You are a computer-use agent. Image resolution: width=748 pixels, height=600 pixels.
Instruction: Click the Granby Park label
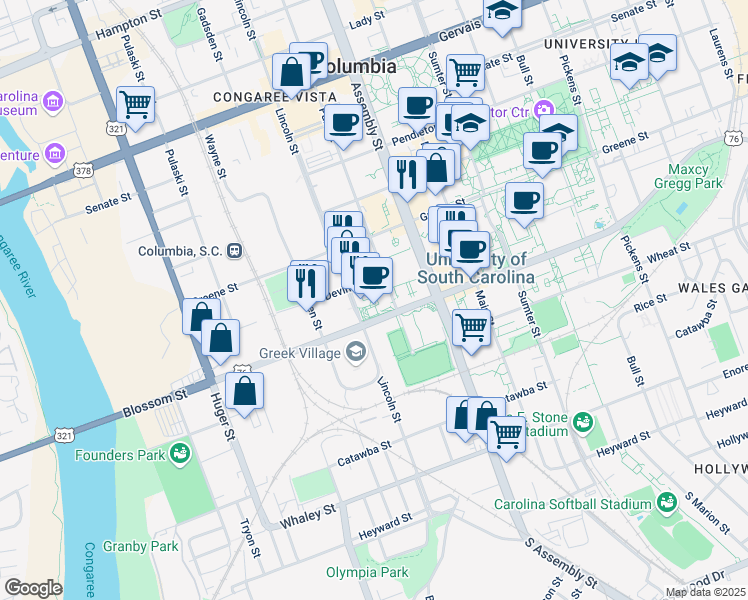(141, 546)
